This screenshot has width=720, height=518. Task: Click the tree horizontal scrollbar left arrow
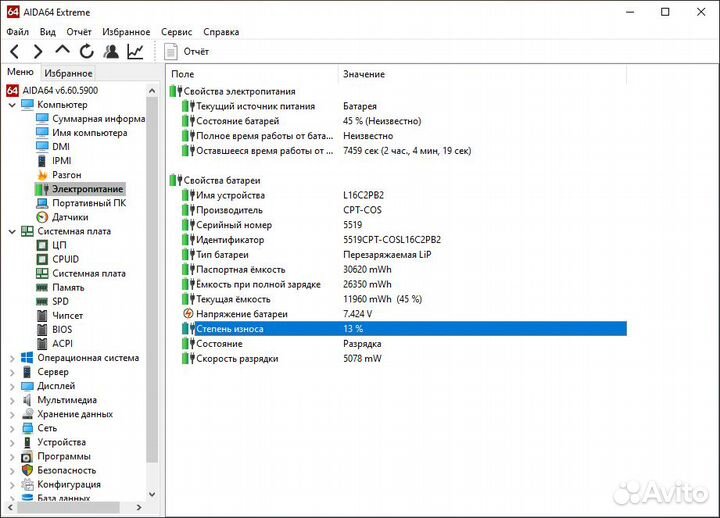coord(10,507)
